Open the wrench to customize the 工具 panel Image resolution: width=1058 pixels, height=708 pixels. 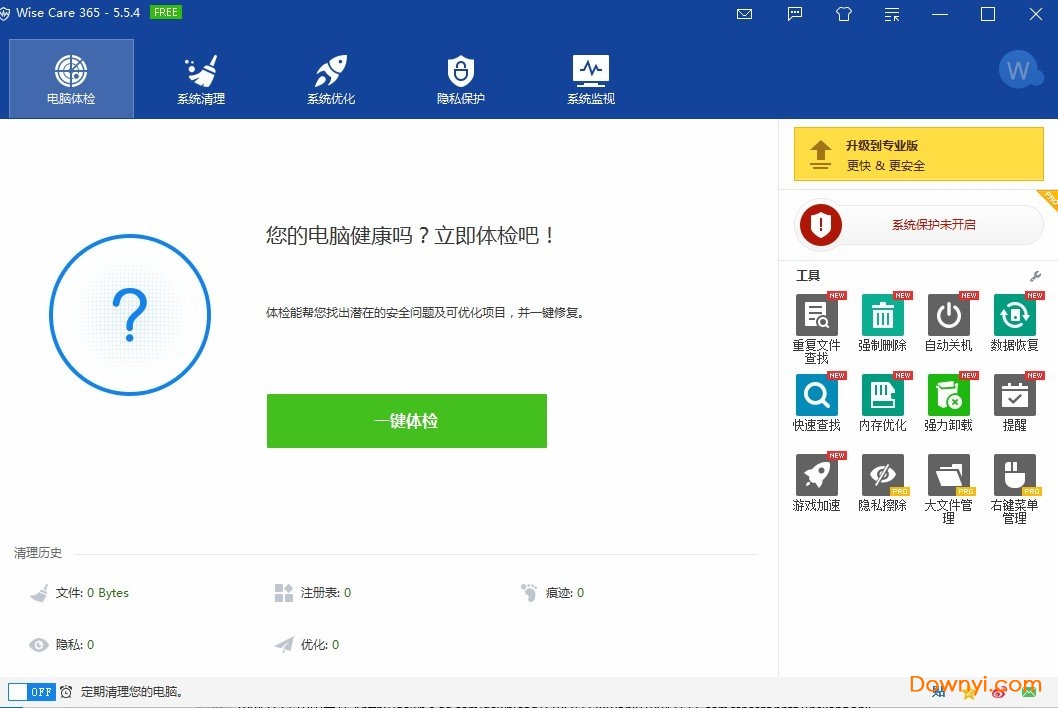click(1035, 275)
